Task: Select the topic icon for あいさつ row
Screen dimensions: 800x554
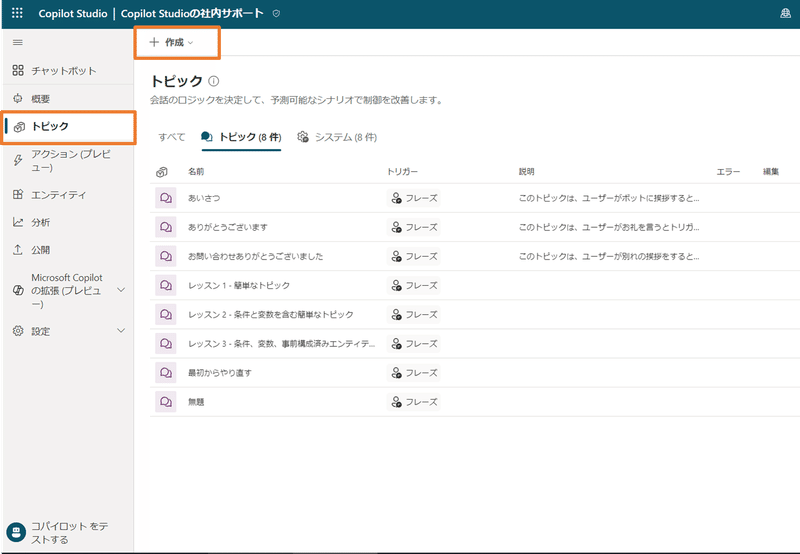Action: click(x=166, y=198)
